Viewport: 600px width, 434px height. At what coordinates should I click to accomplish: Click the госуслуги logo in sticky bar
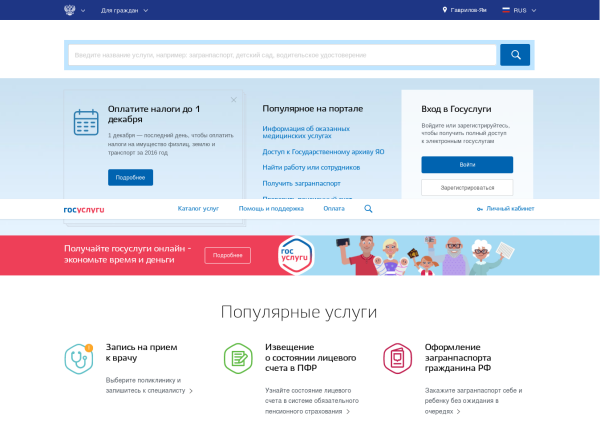coord(84,209)
